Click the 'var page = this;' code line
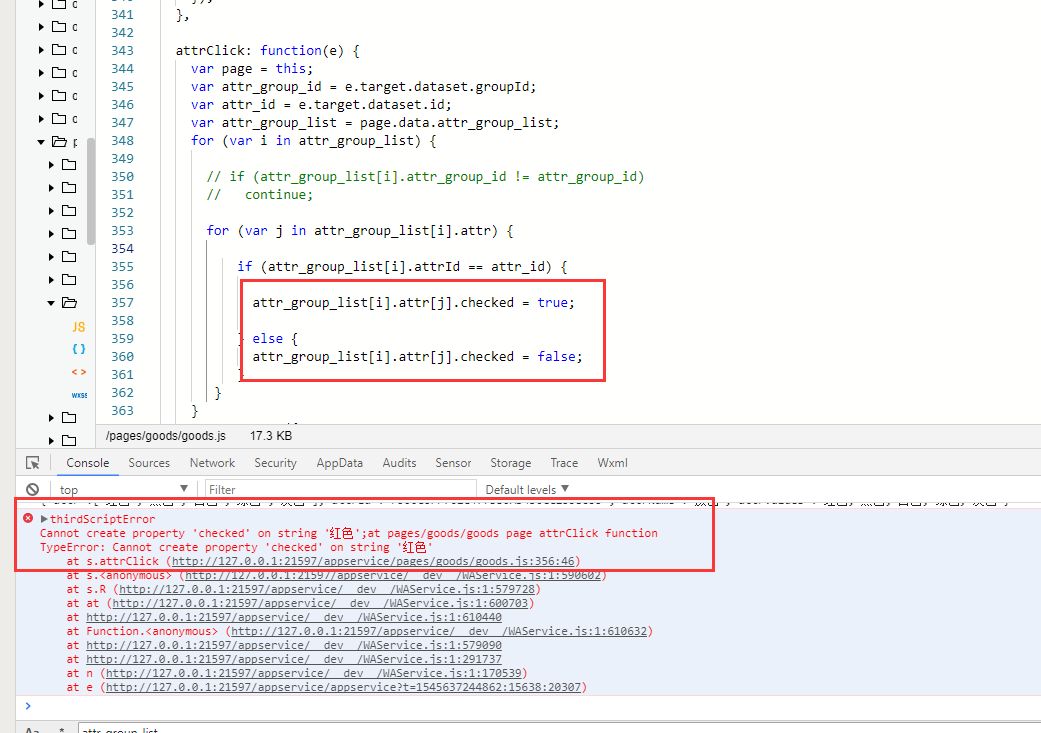 (252, 68)
